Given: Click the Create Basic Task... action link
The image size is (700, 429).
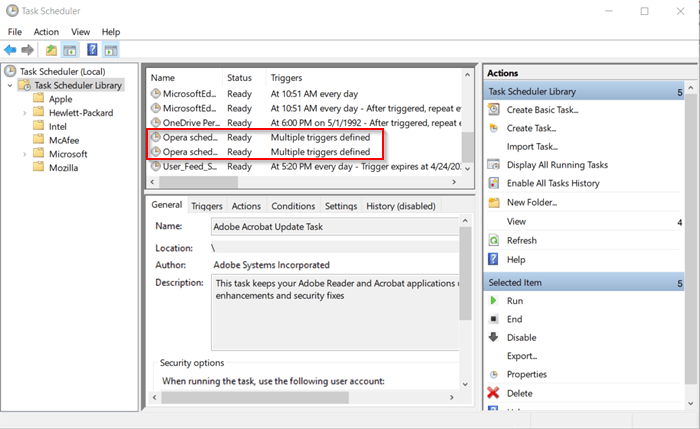Looking at the screenshot, I should 542,110.
